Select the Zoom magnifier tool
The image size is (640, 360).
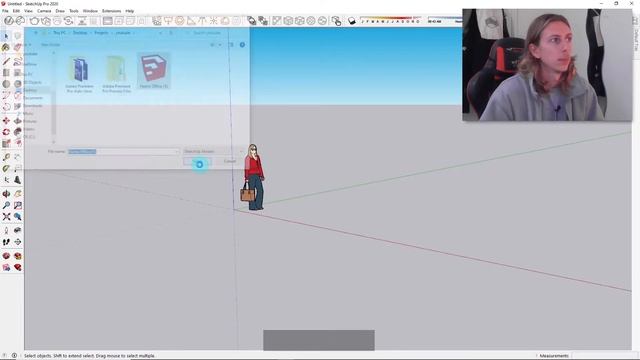(x=6, y=205)
